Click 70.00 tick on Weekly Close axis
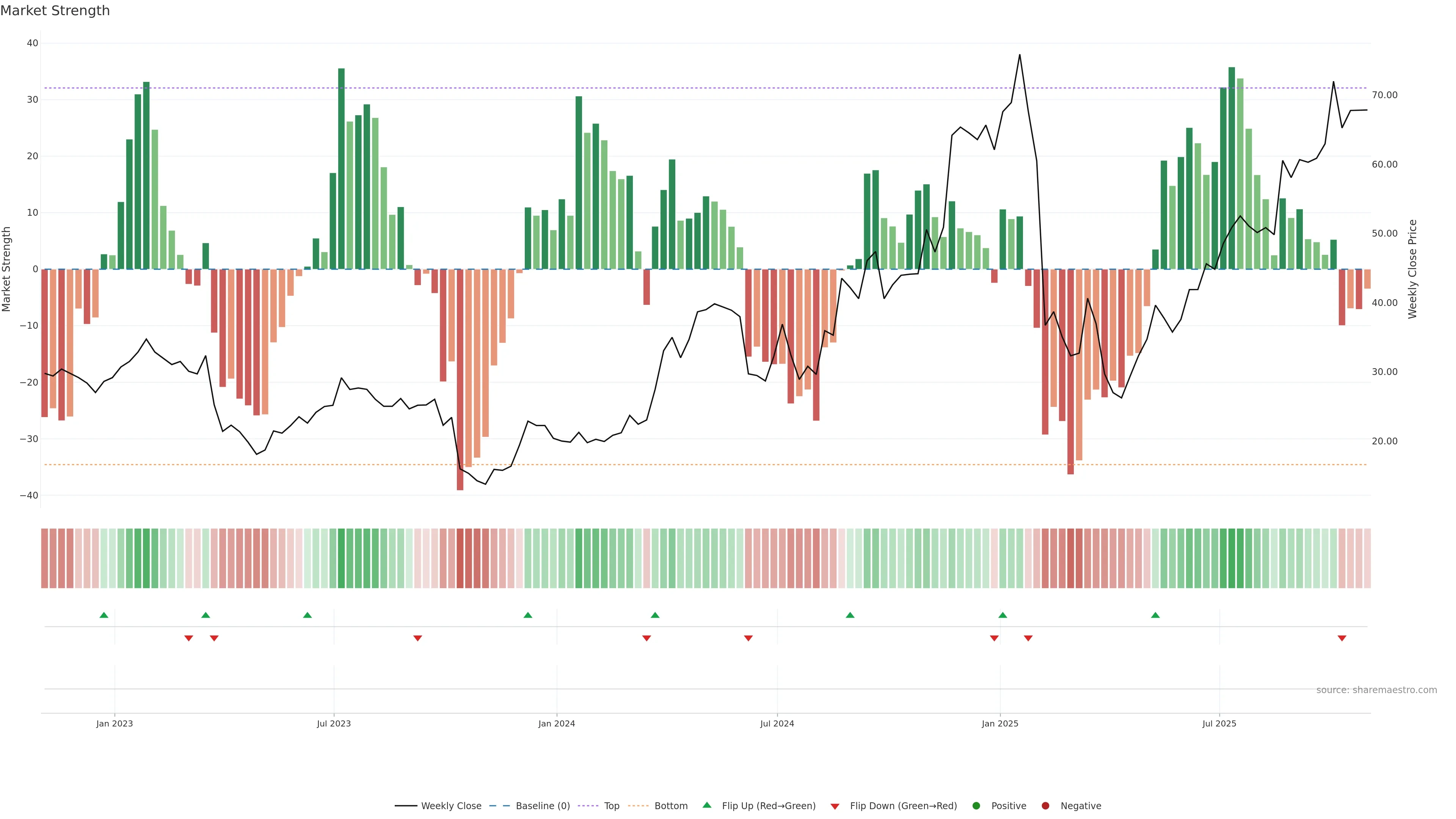 point(1384,95)
